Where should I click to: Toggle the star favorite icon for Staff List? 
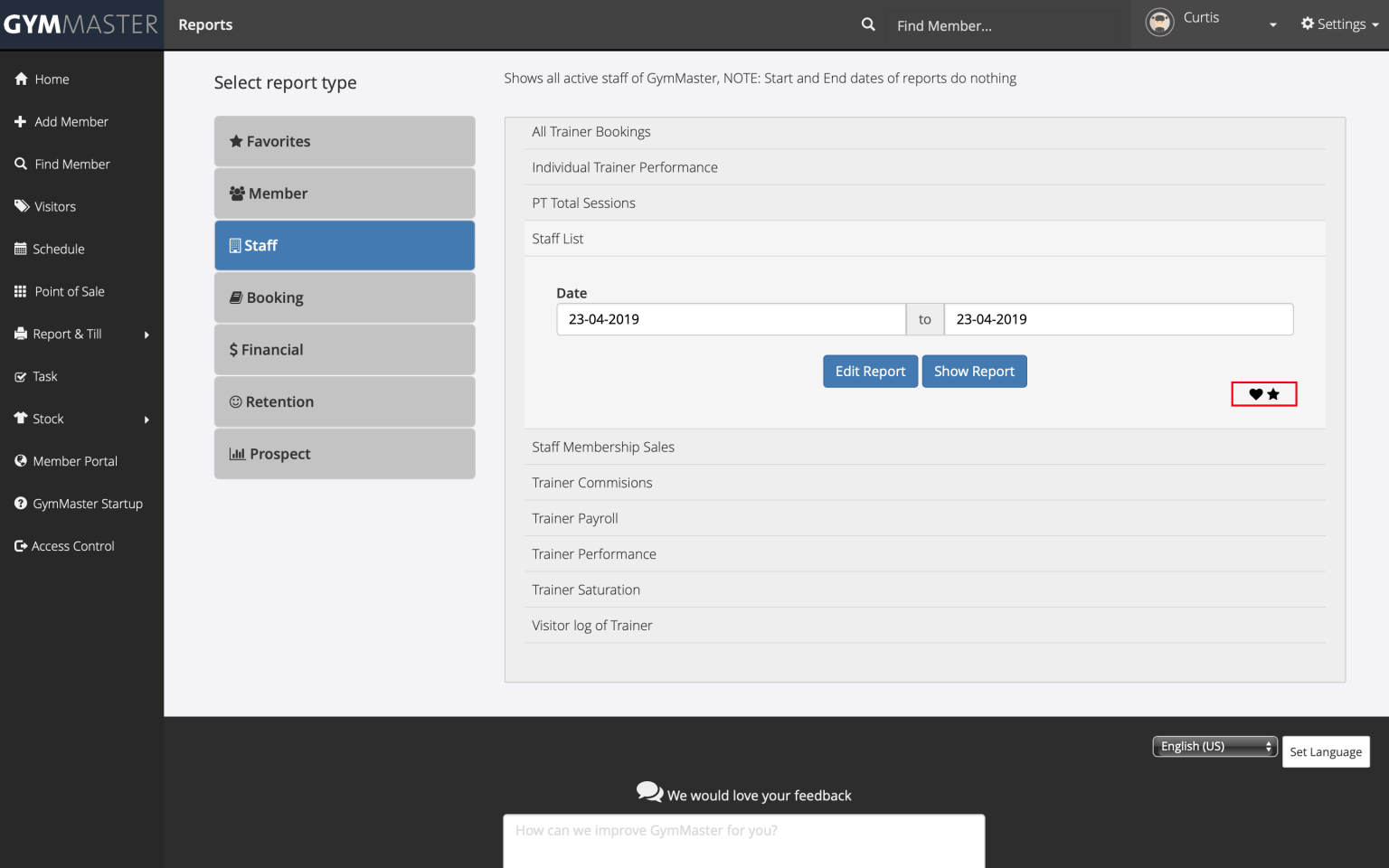coord(1273,394)
